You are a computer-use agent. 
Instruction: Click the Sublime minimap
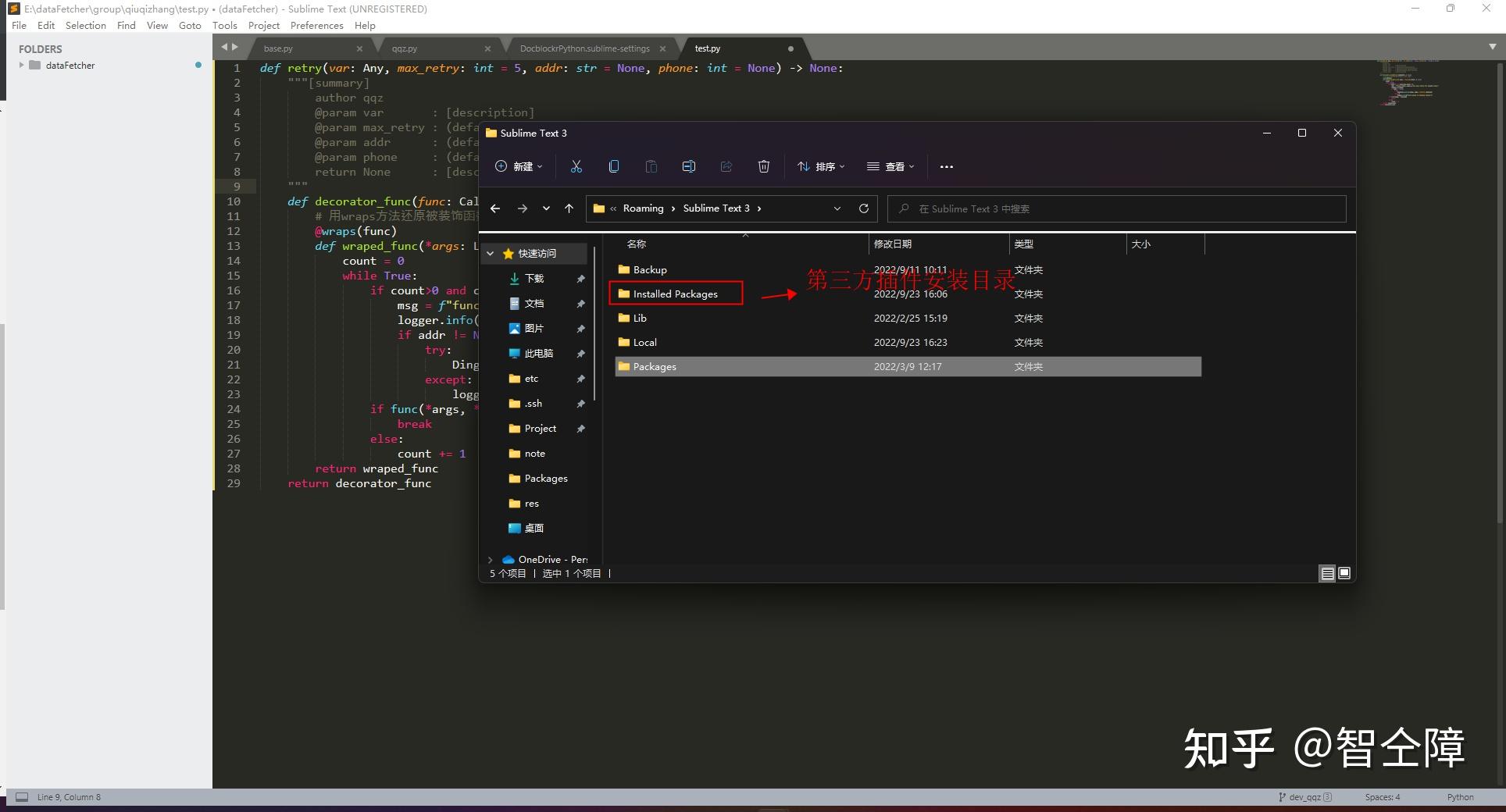[x=1409, y=82]
